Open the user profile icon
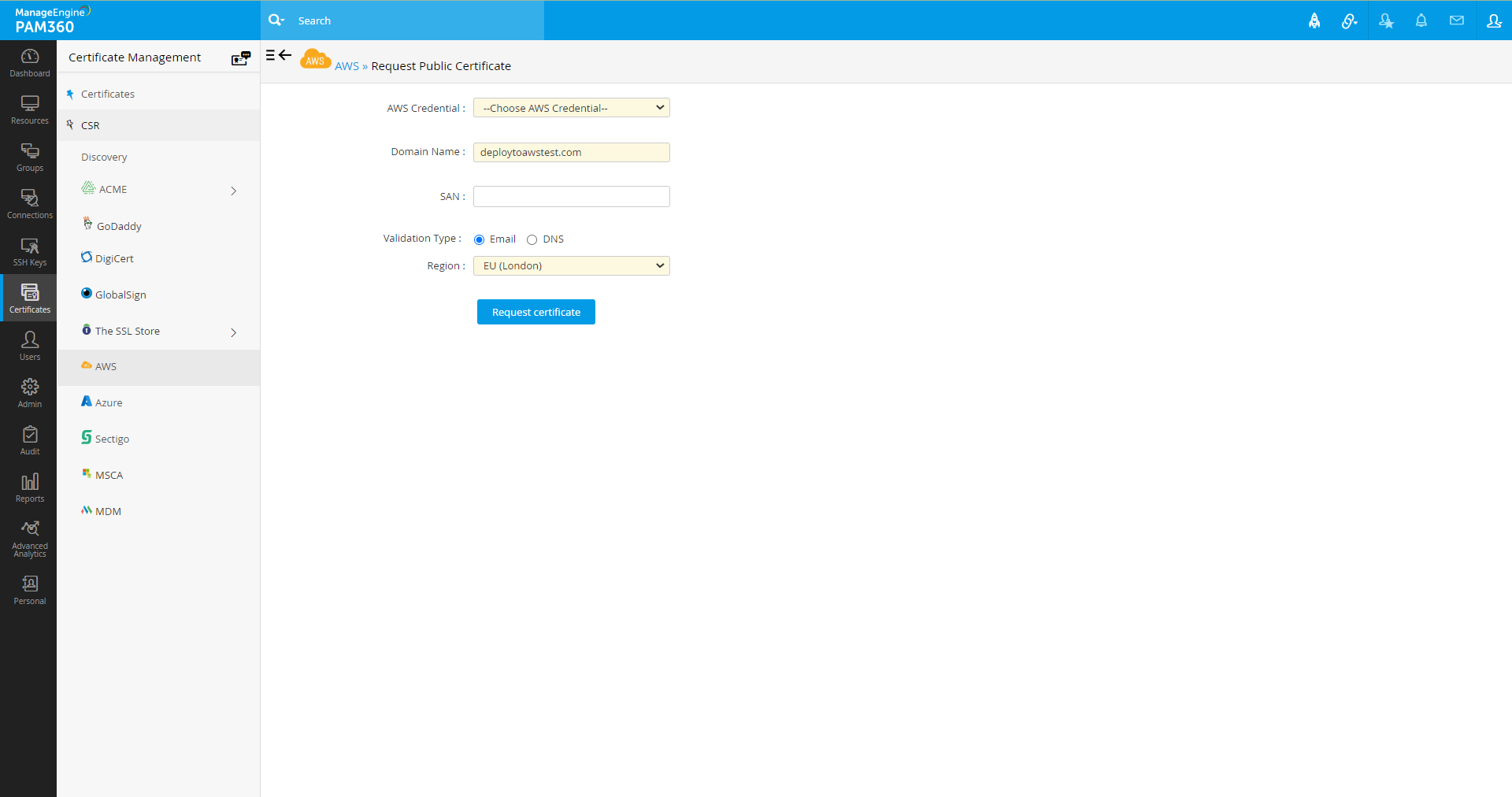Image resolution: width=1512 pixels, height=797 pixels. click(1494, 21)
